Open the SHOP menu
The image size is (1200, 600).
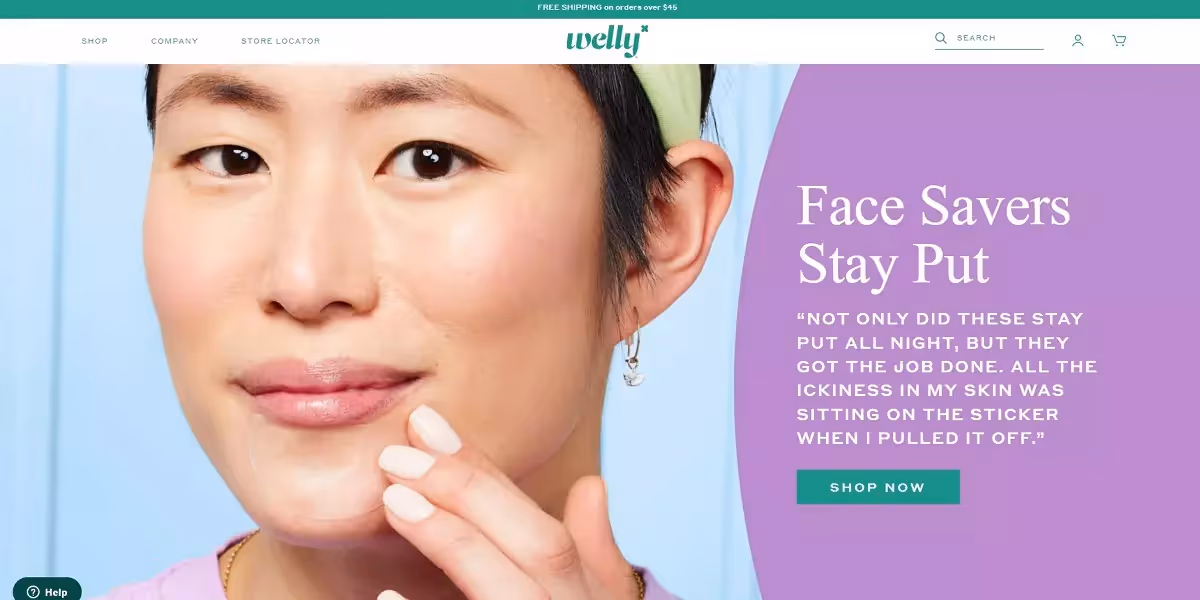click(95, 41)
